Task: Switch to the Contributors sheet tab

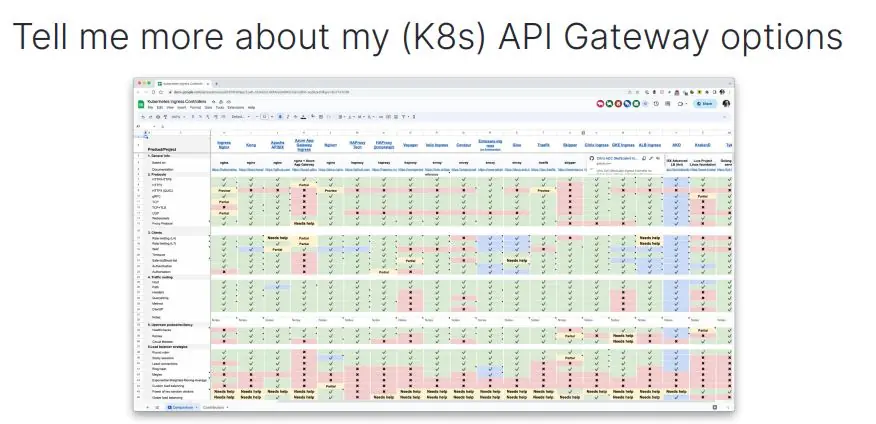Action: click(213, 407)
